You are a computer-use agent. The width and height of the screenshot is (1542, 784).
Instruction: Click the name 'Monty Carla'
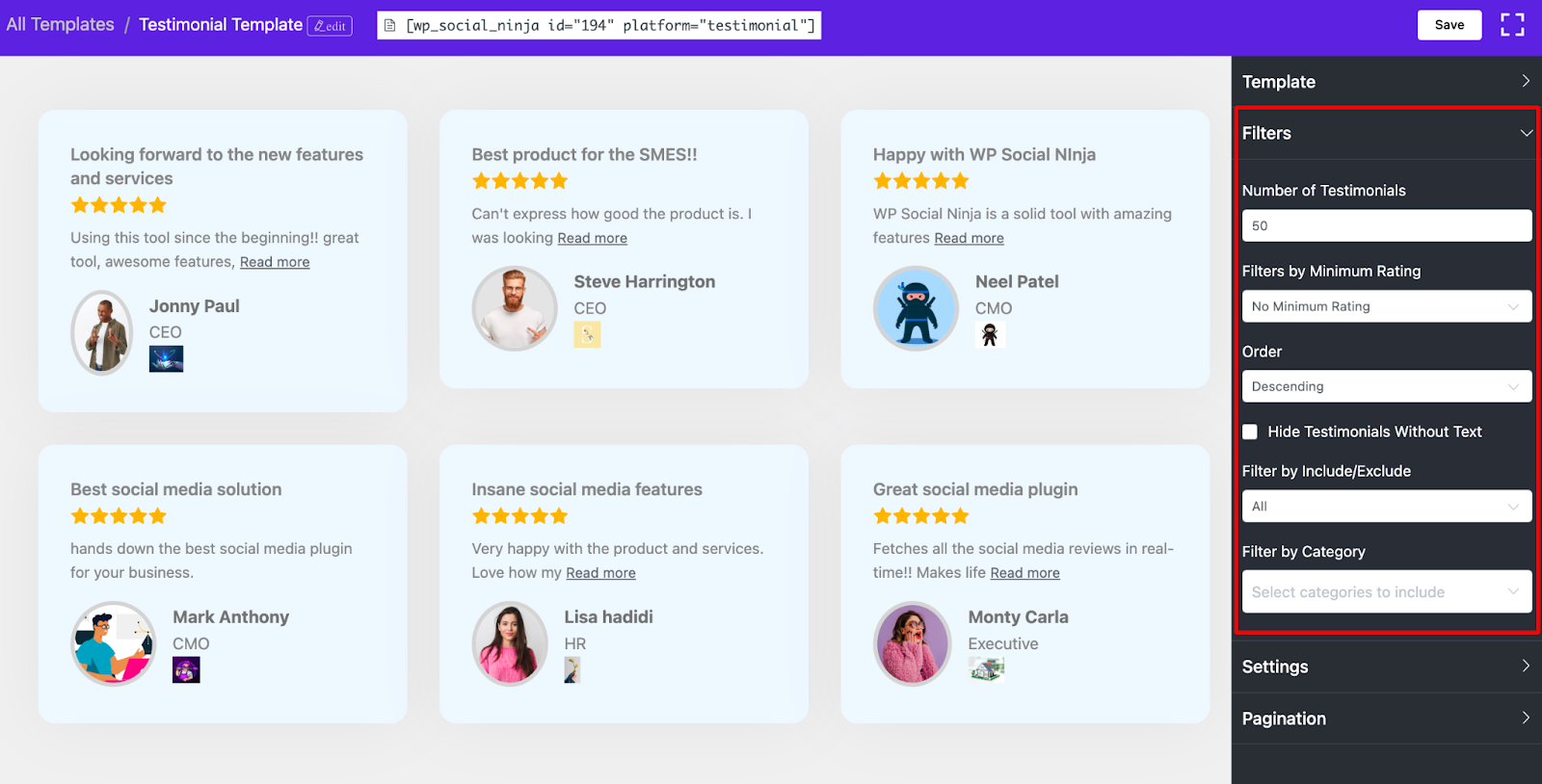point(1019,616)
